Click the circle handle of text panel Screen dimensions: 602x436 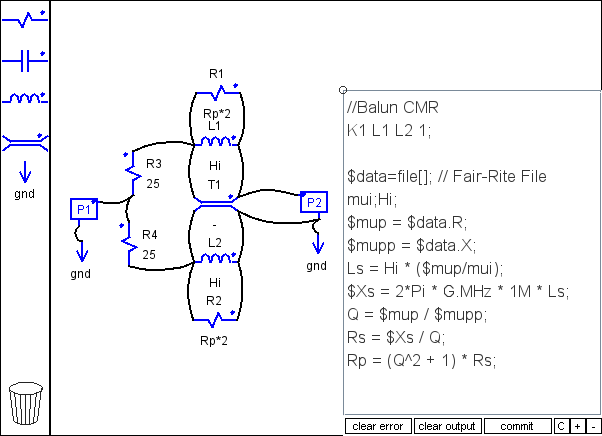click(343, 90)
